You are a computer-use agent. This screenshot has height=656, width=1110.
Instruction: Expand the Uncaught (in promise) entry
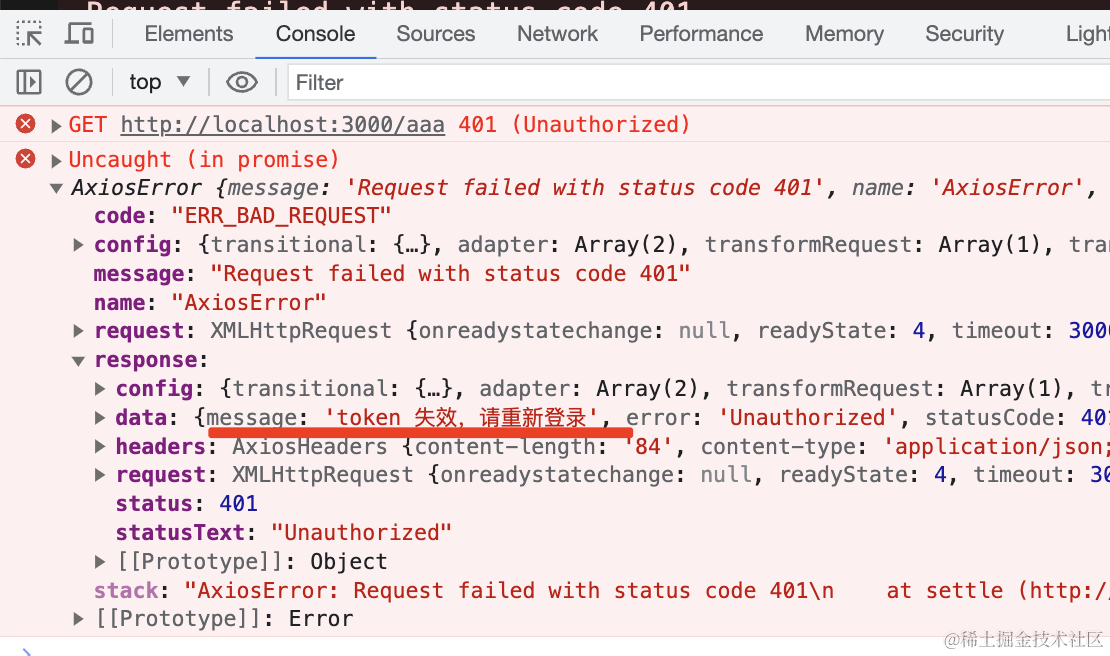[x=56, y=161]
